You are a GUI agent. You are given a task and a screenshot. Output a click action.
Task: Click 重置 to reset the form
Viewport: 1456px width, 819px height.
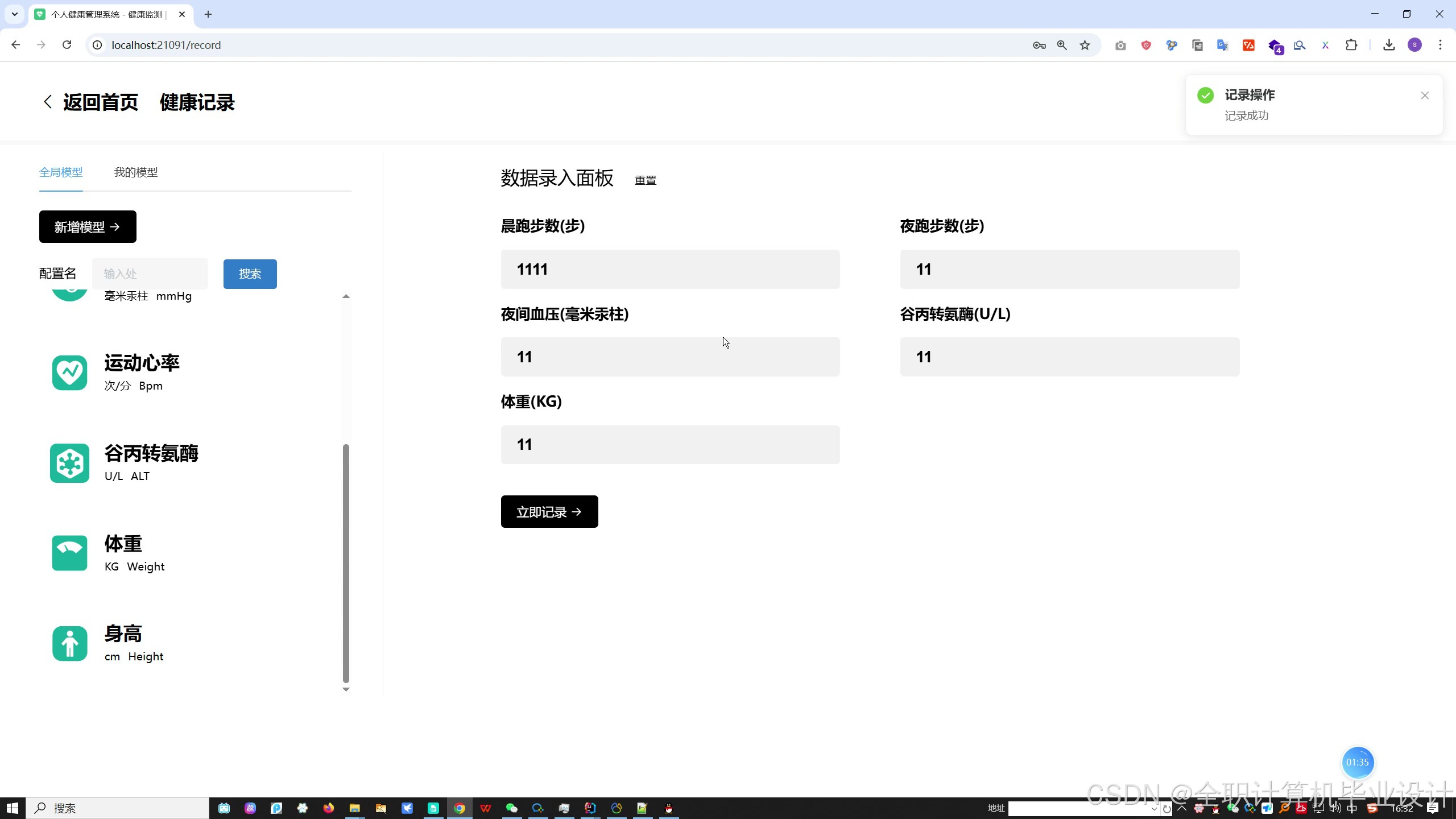[x=645, y=180]
